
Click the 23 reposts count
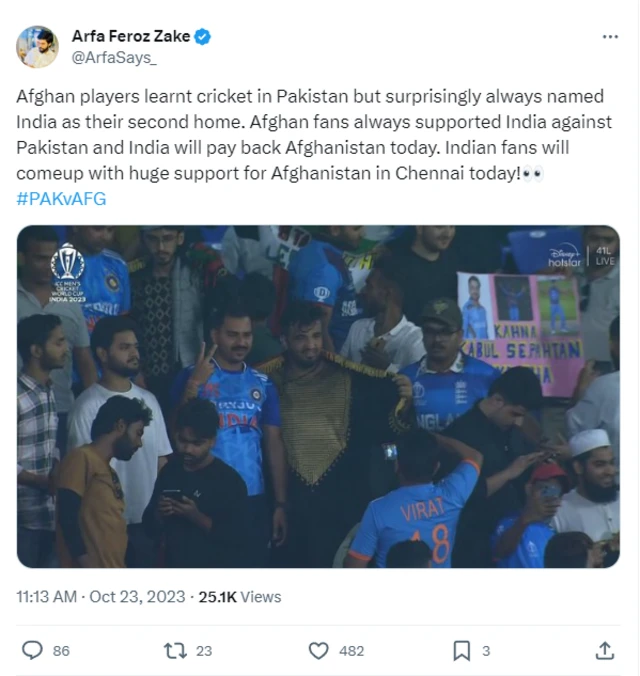[204, 650]
